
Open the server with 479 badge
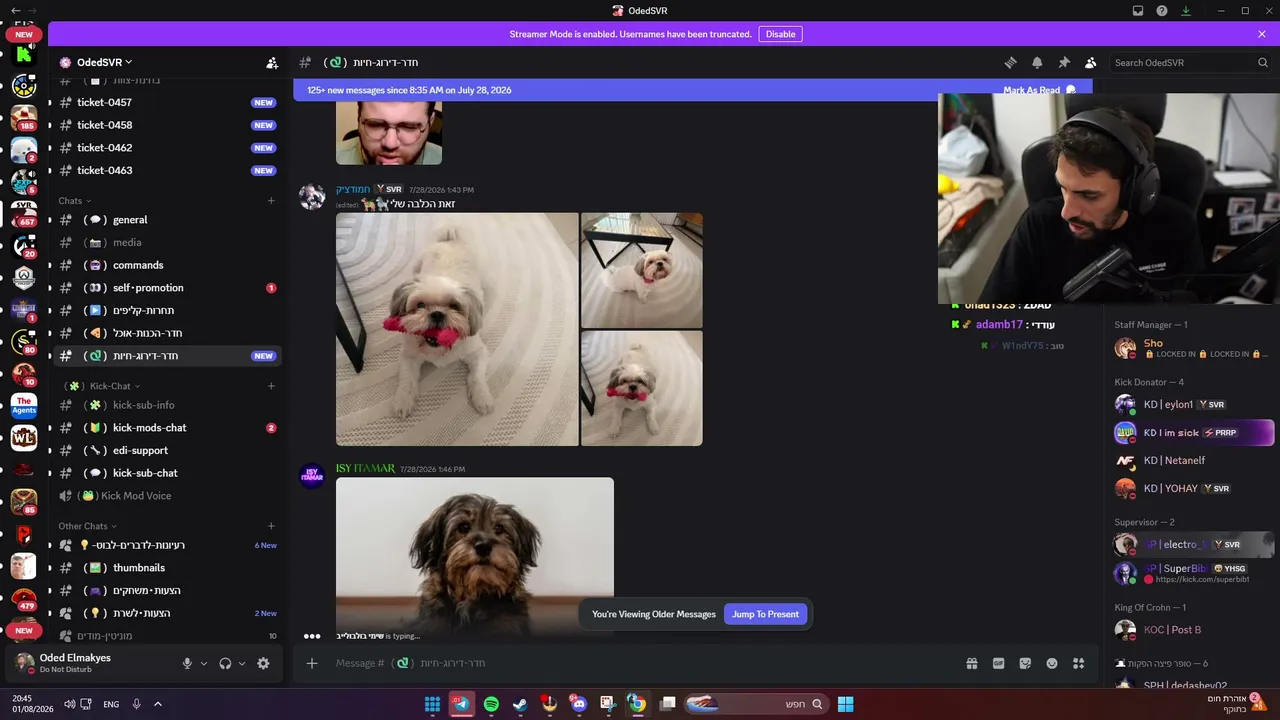coord(24,598)
